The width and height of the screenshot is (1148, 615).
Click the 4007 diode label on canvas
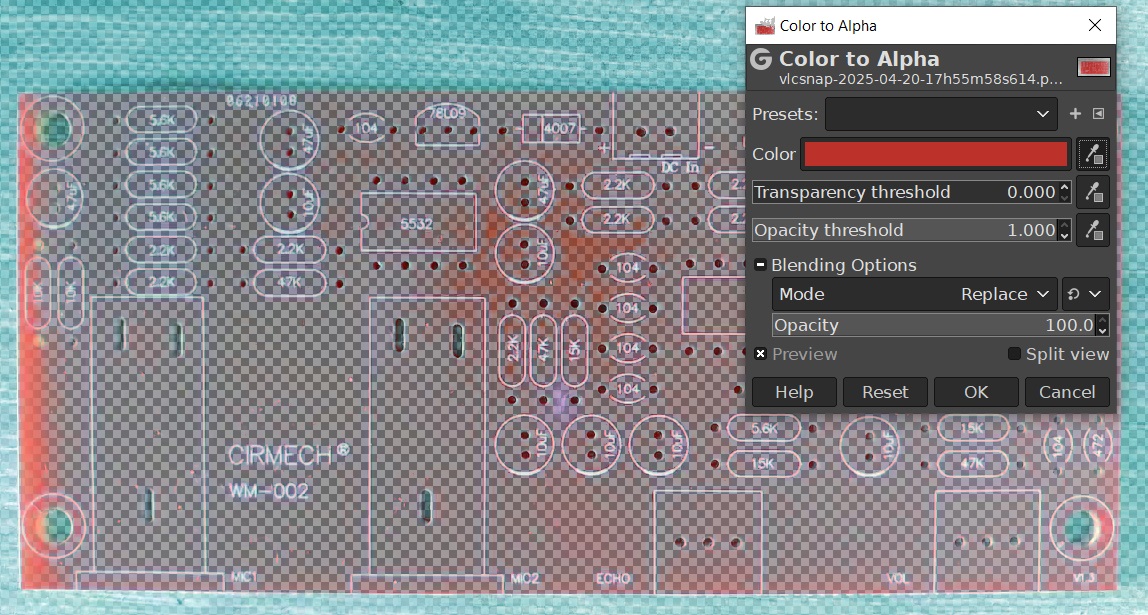560,130
